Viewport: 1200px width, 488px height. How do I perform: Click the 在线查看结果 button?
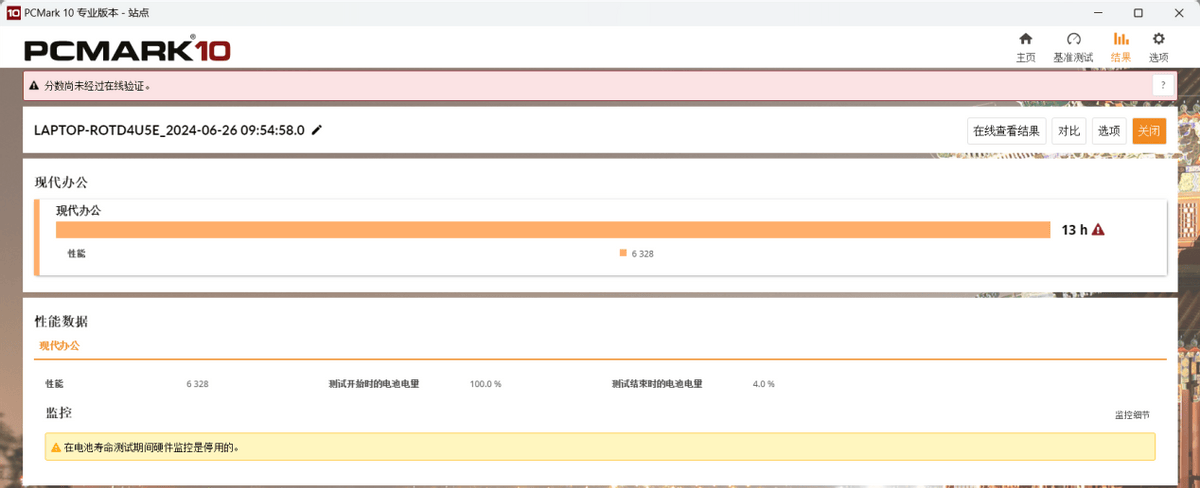point(1007,131)
